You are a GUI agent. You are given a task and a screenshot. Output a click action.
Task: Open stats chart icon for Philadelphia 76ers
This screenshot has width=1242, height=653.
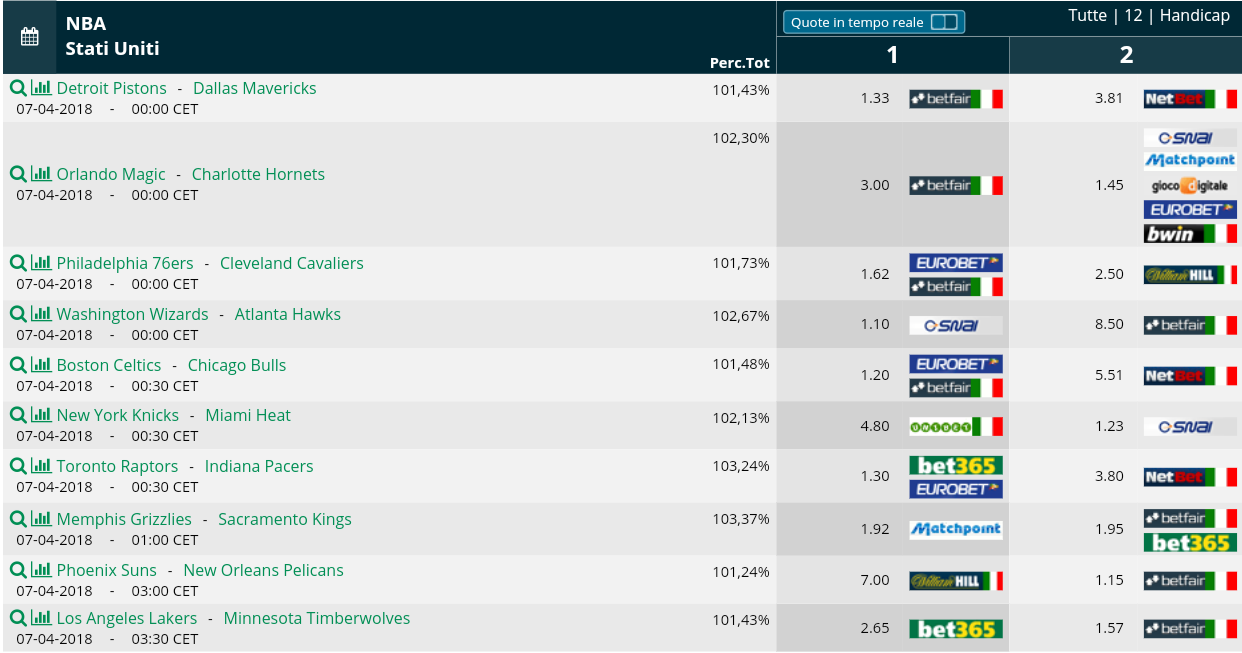click(x=41, y=263)
